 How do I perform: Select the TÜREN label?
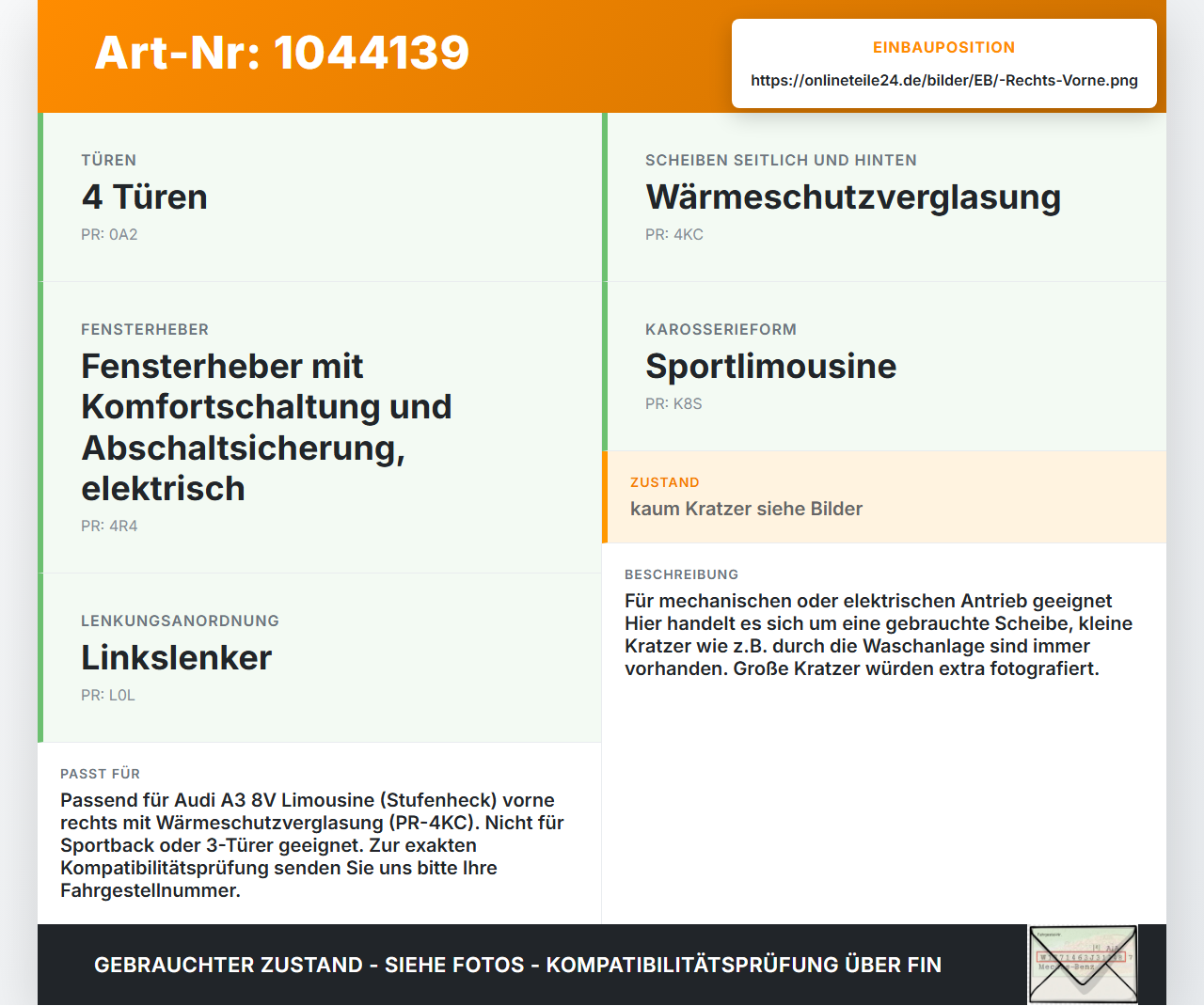point(108,161)
